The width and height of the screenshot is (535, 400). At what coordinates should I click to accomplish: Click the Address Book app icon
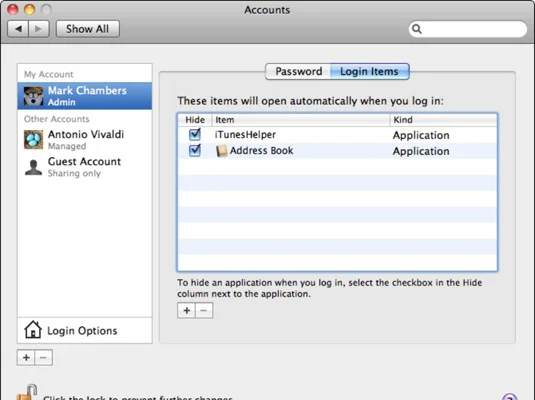point(221,151)
